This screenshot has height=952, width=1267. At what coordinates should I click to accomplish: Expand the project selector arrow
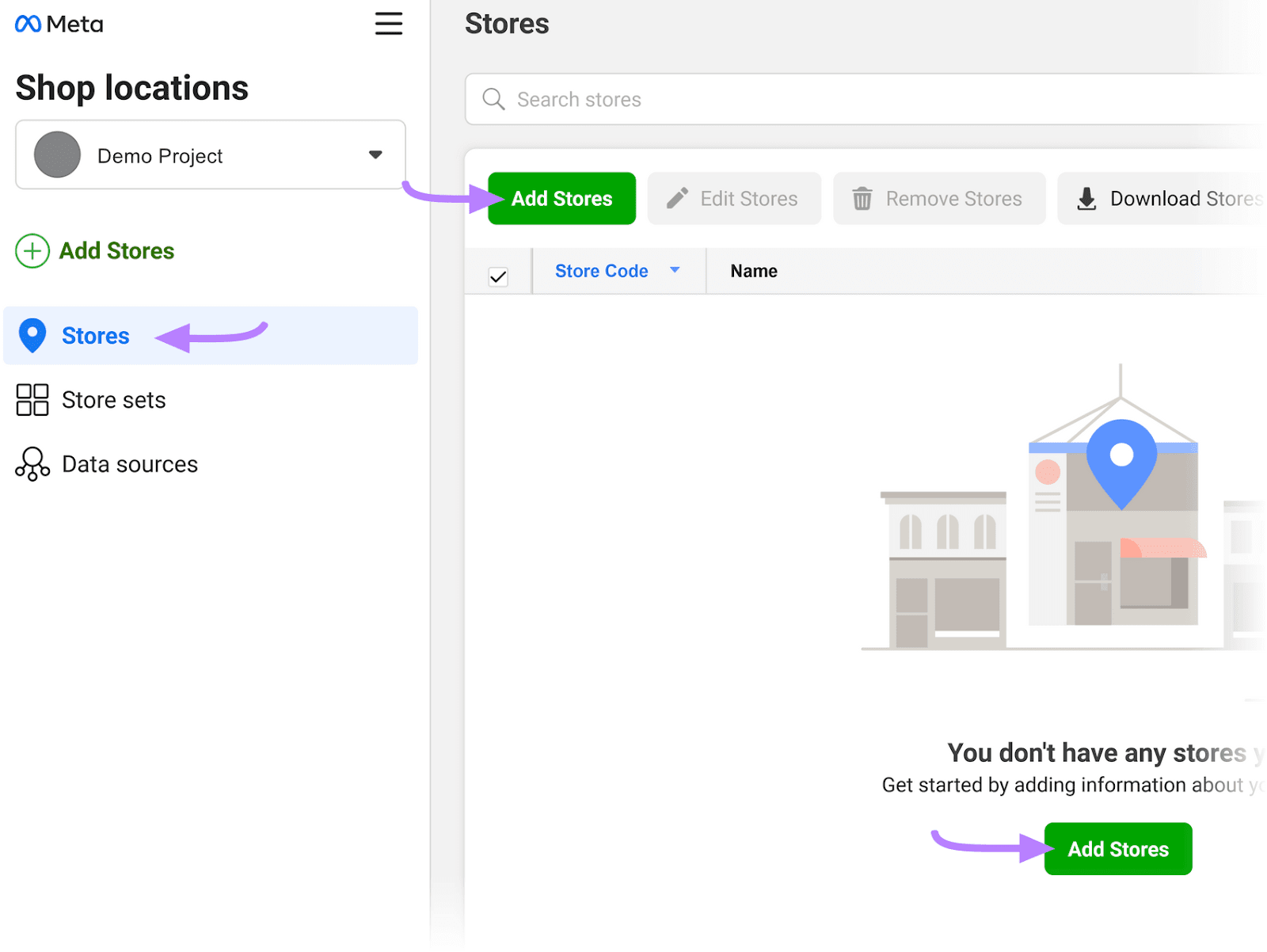pyautogui.click(x=375, y=154)
